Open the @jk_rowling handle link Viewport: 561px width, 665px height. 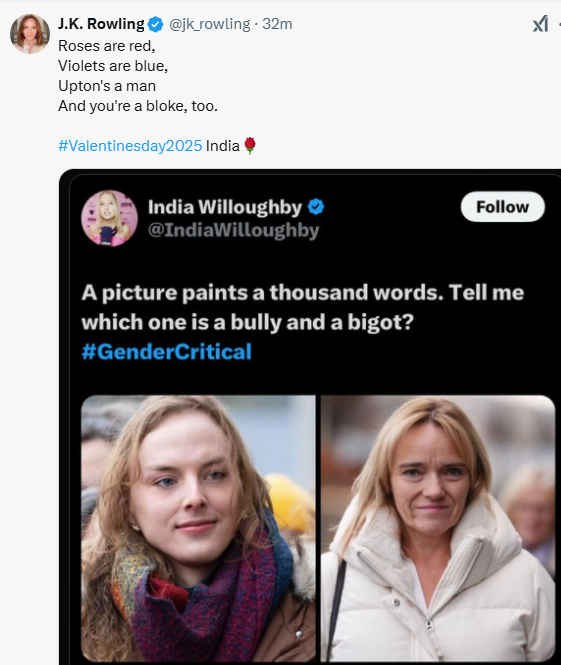[x=209, y=24]
